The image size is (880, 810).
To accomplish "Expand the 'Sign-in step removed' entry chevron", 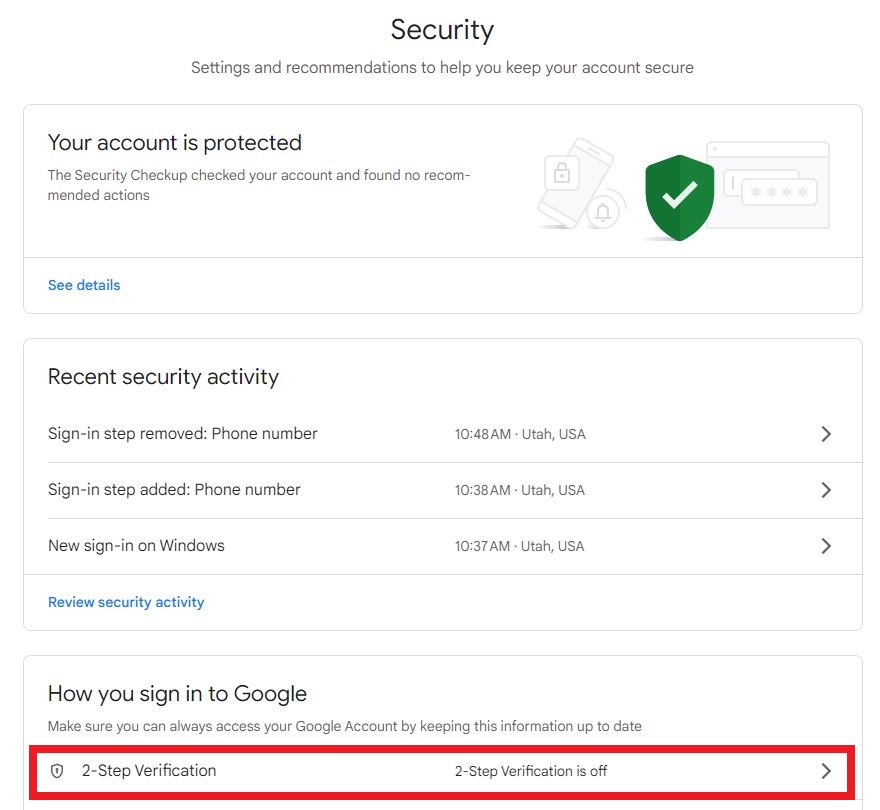I will coord(826,434).
